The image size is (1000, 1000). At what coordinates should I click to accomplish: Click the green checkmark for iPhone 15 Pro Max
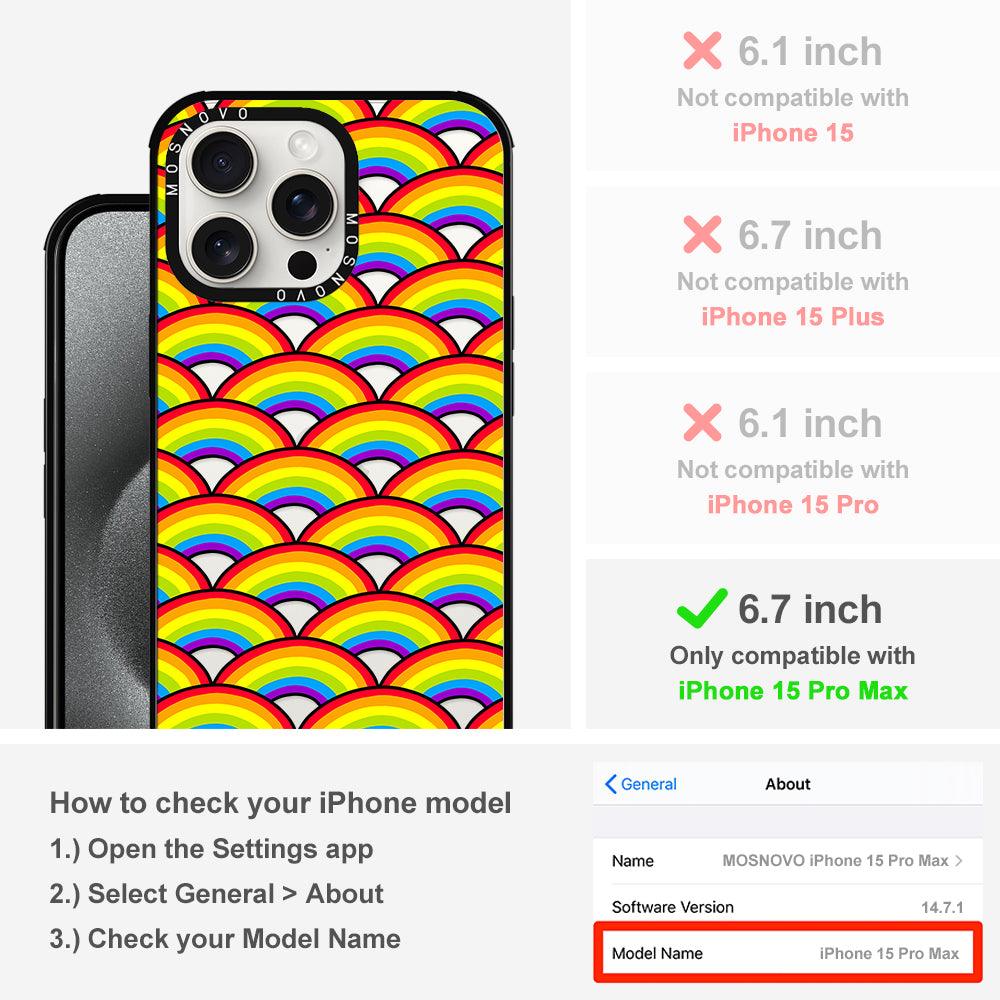click(702, 608)
